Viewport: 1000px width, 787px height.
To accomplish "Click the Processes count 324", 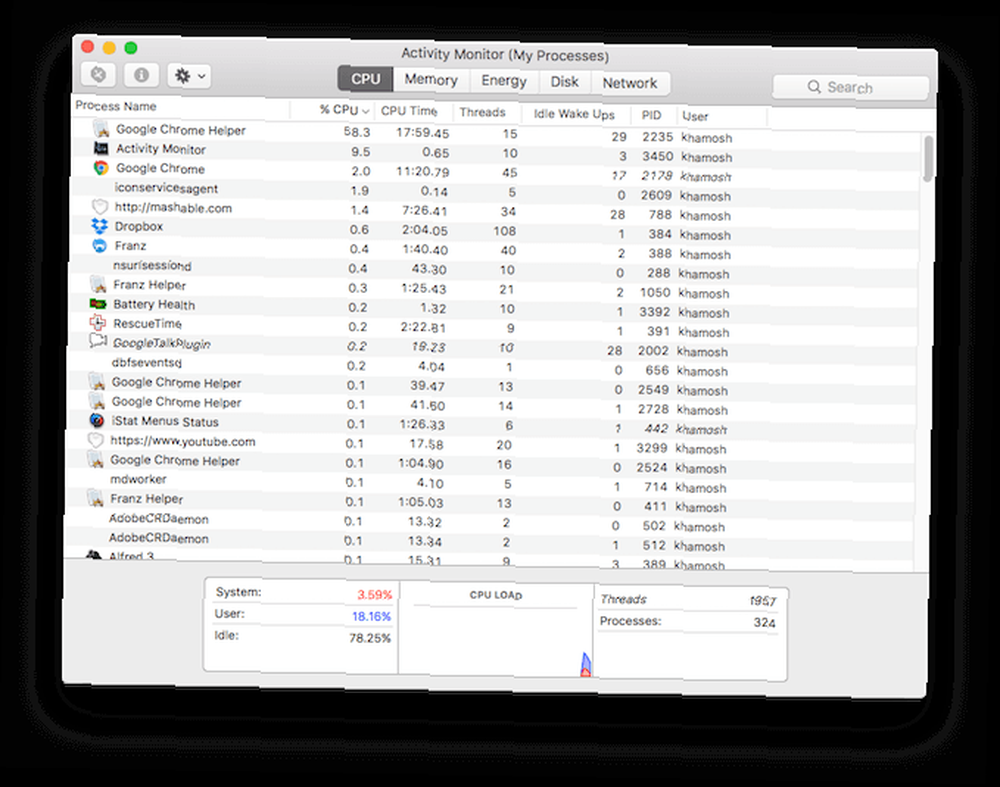I will point(764,622).
